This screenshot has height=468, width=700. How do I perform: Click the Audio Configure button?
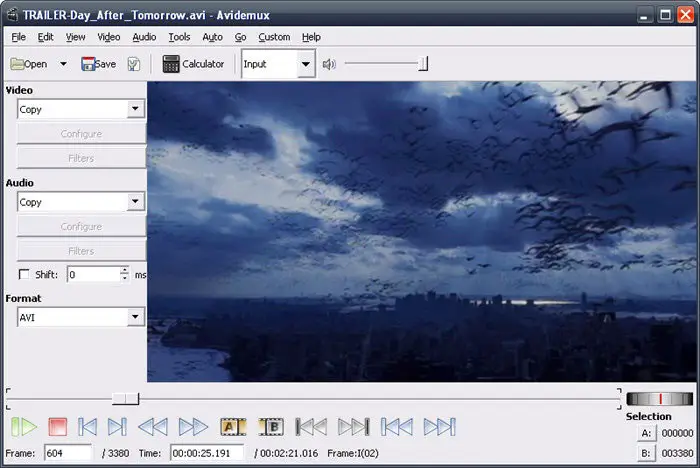(81, 226)
